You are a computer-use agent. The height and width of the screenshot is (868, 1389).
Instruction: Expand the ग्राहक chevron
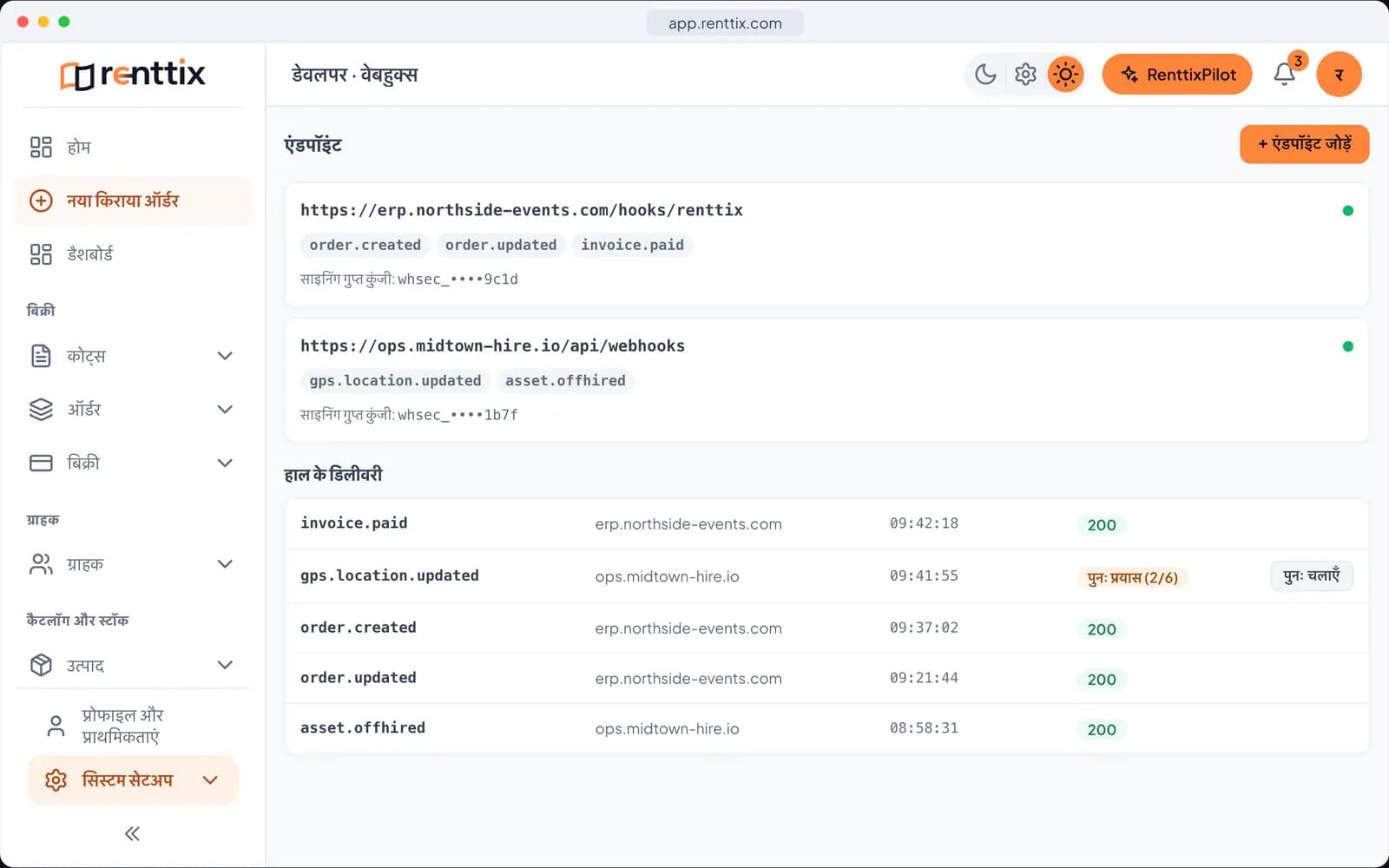[x=225, y=564]
